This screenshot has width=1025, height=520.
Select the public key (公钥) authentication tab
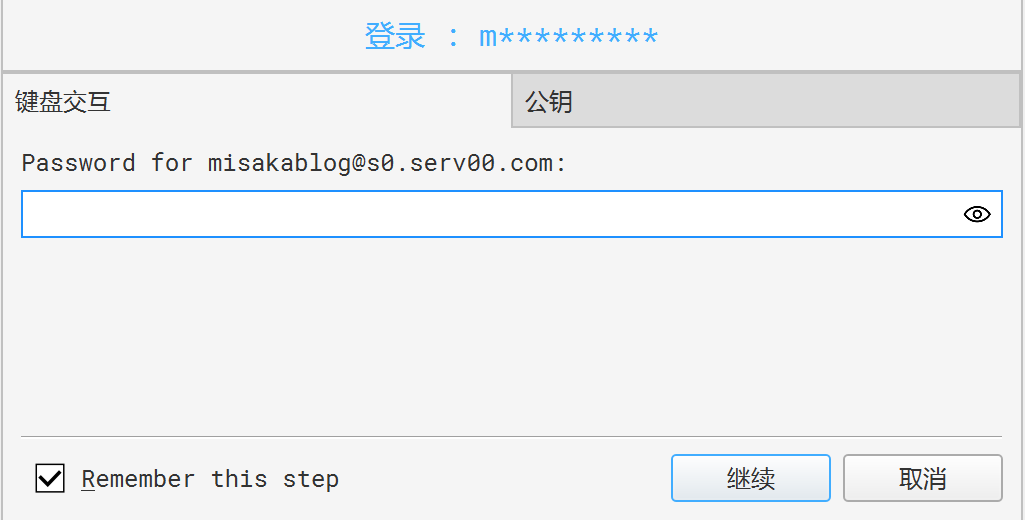point(549,101)
